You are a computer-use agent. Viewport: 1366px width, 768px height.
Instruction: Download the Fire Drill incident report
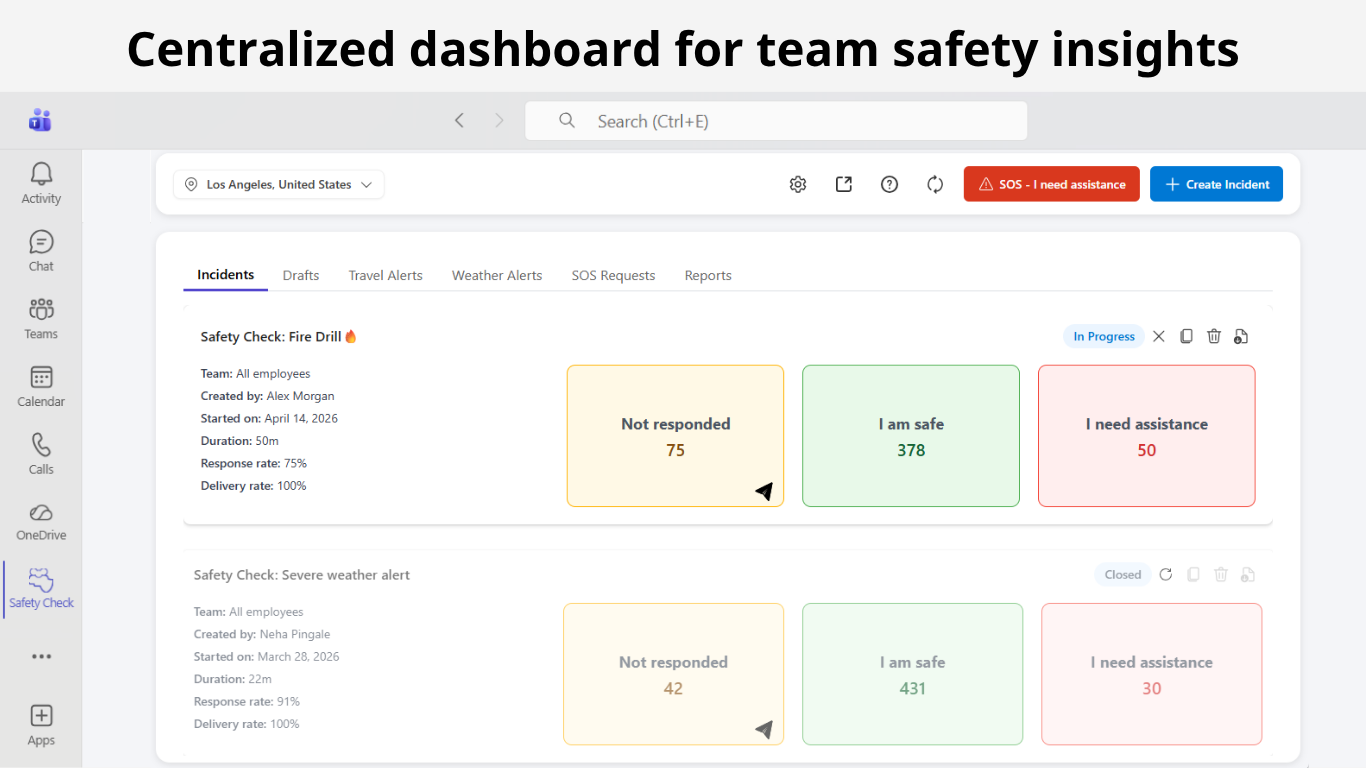coord(1241,336)
